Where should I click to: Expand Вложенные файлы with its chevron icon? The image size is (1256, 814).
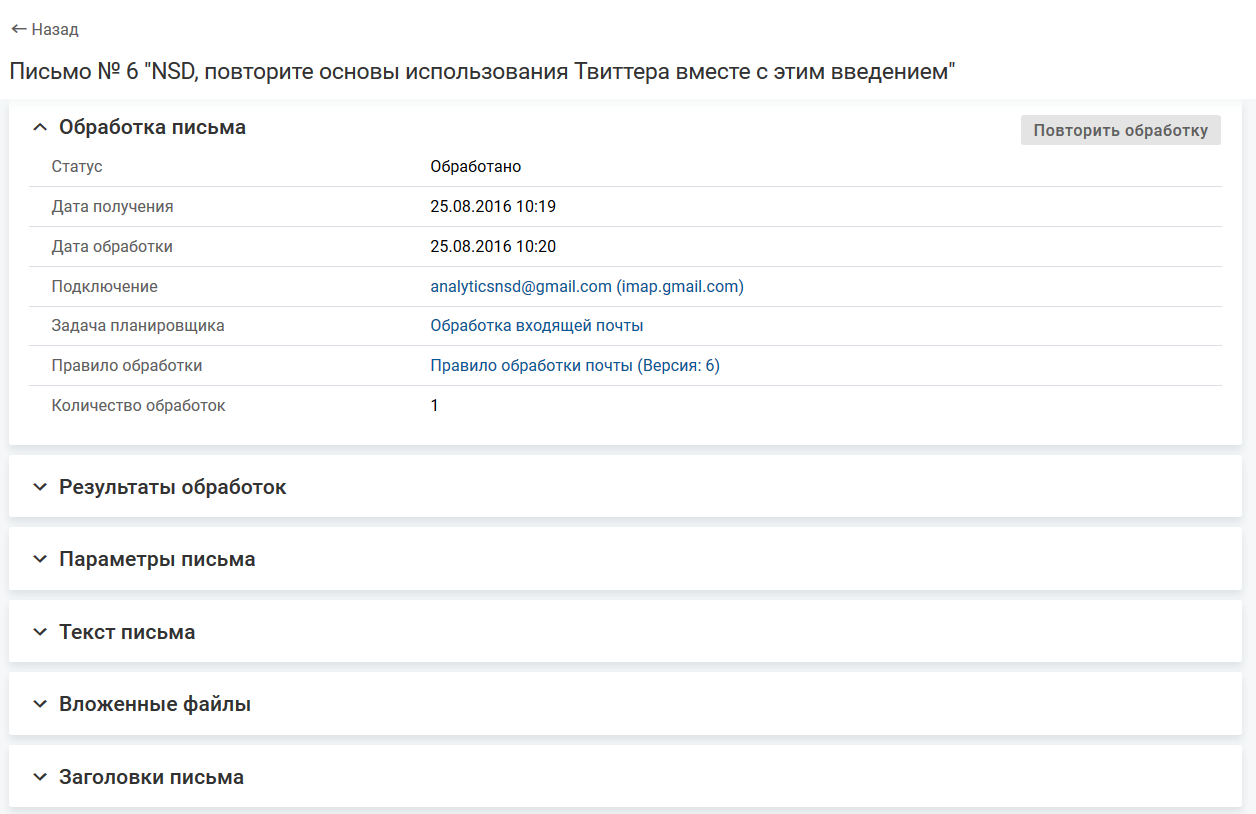40,704
